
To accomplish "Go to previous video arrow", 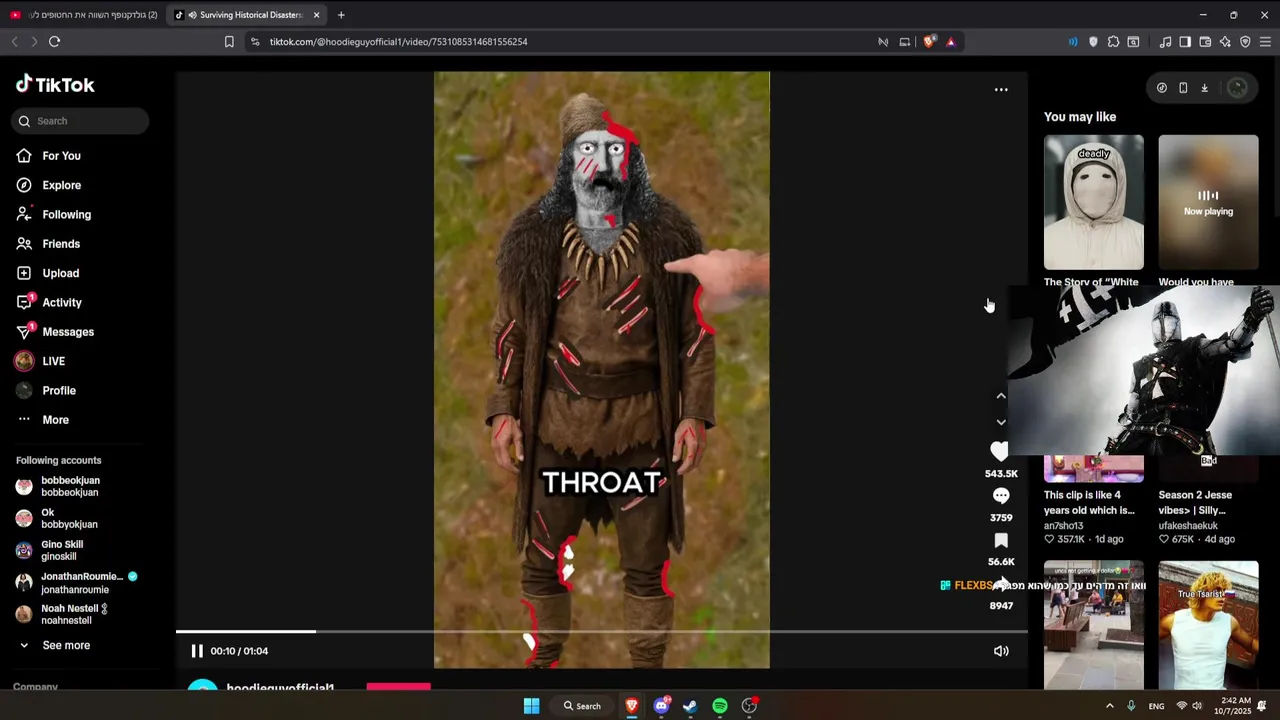I will pos(1001,396).
